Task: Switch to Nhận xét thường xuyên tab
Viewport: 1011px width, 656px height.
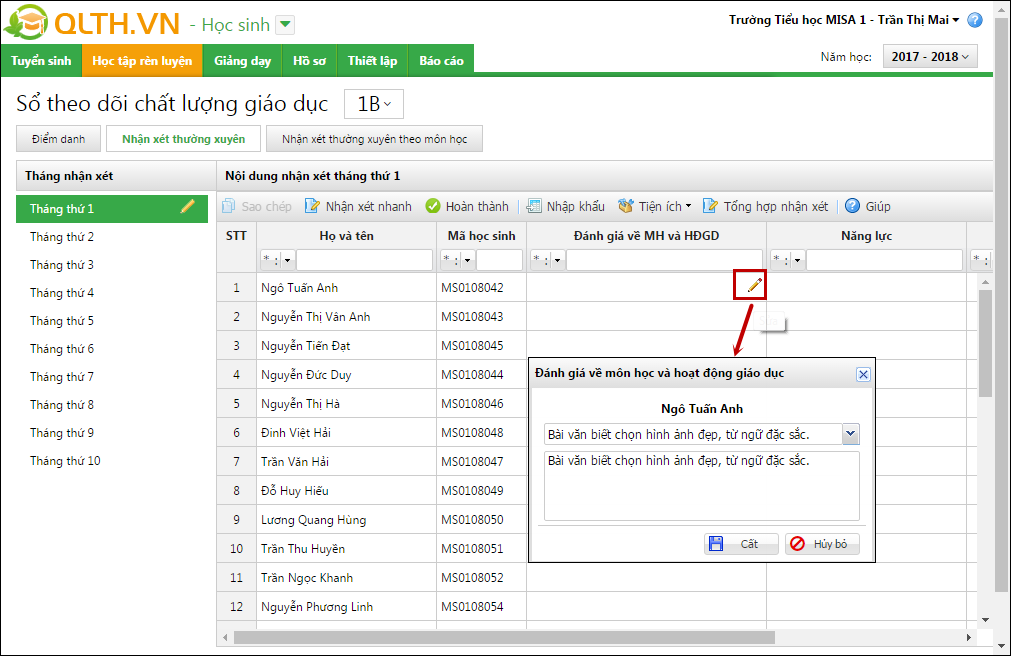Action: pyautogui.click(x=184, y=139)
